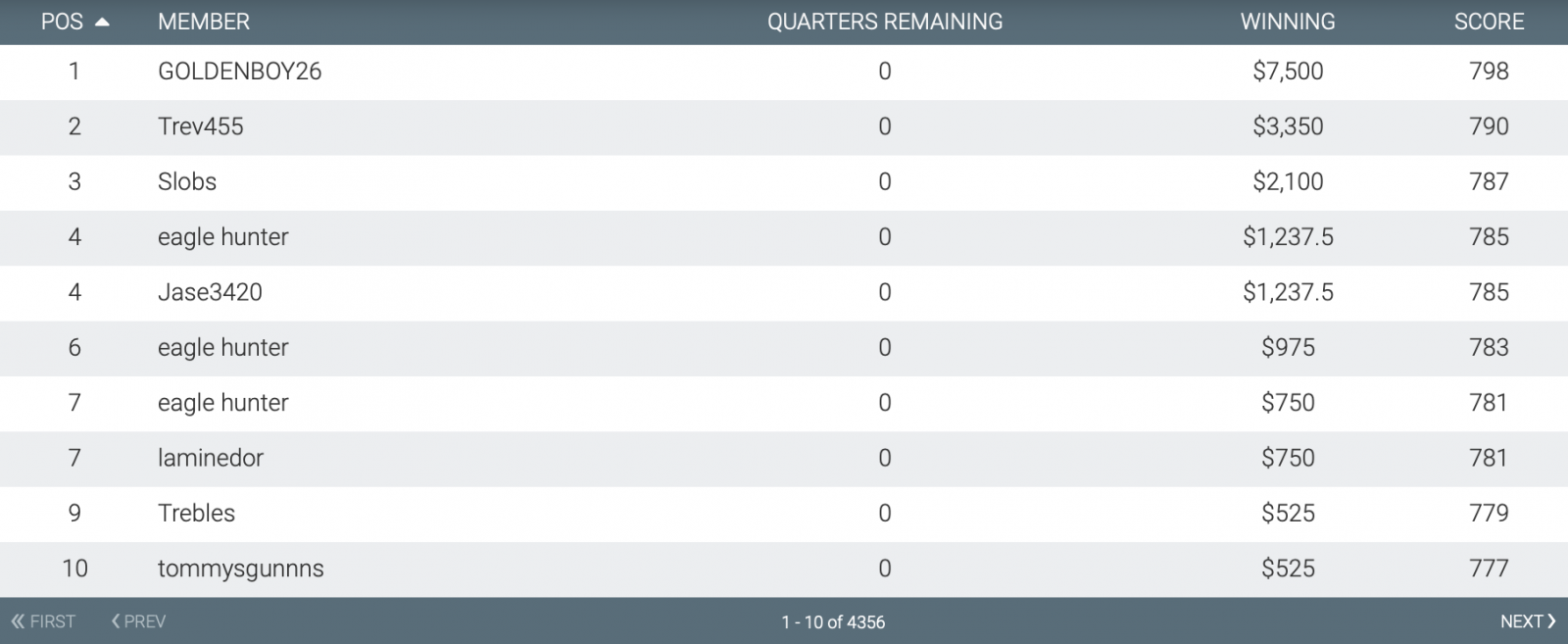
Task: Go to FIRST page link
Action: point(43,621)
